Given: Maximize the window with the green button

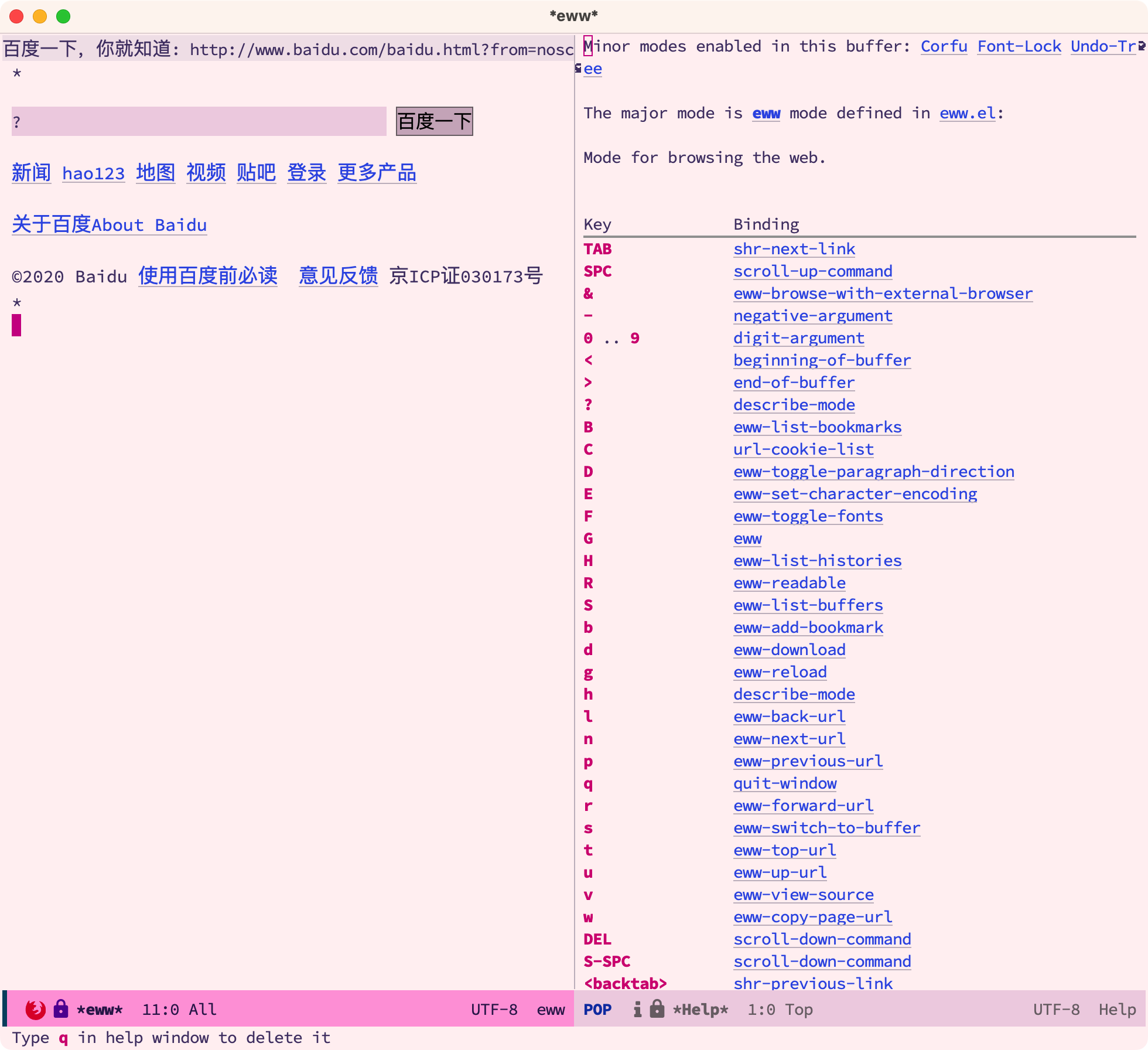Looking at the screenshot, I should coord(63,16).
